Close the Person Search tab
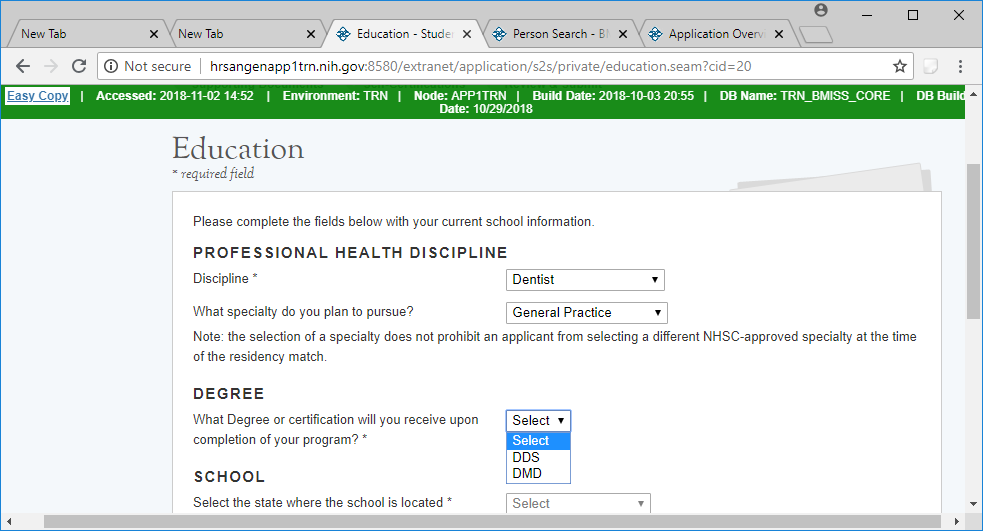This screenshot has height=531, width=983. tap(624, 34)
